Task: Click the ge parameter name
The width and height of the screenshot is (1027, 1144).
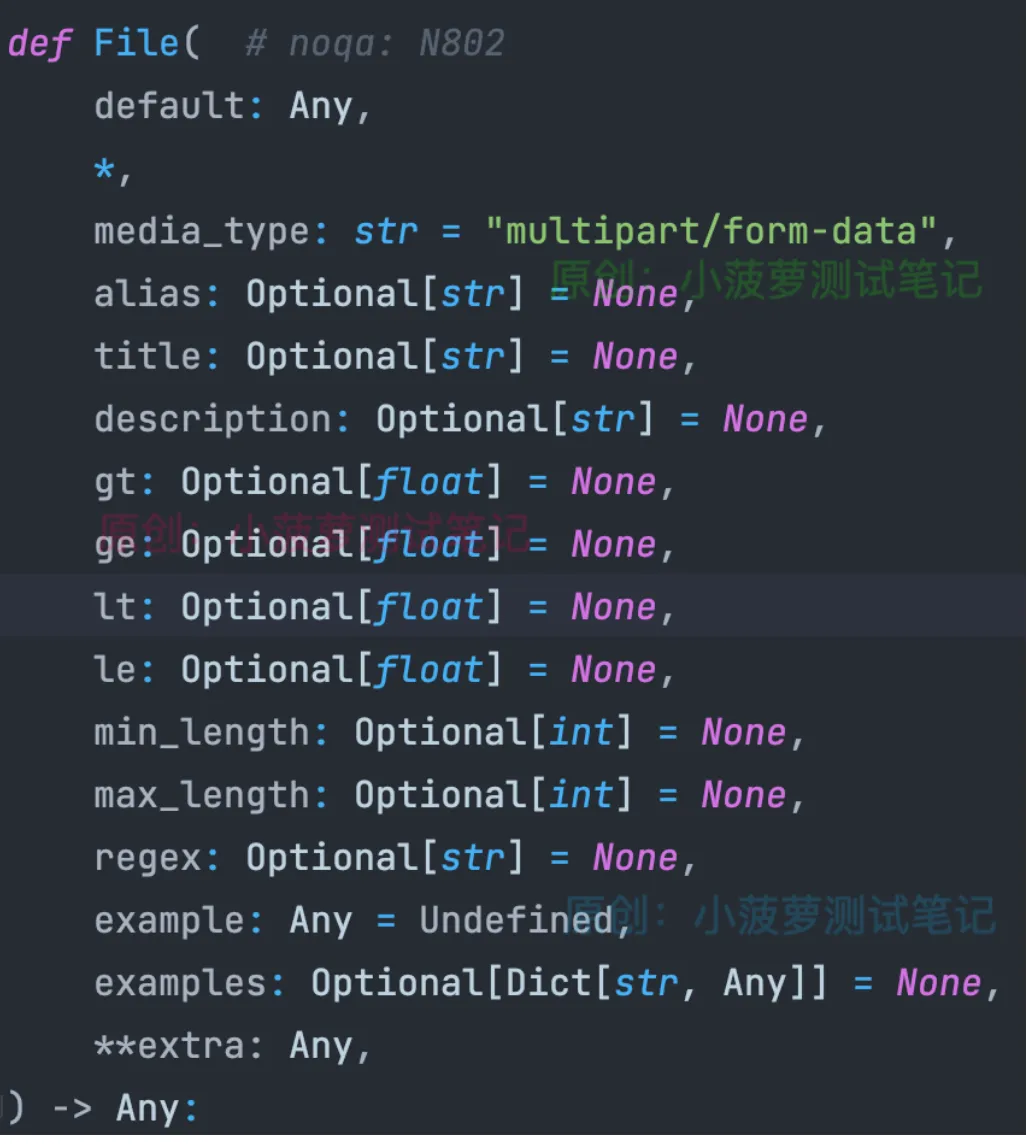Action: tap(115, 545)
